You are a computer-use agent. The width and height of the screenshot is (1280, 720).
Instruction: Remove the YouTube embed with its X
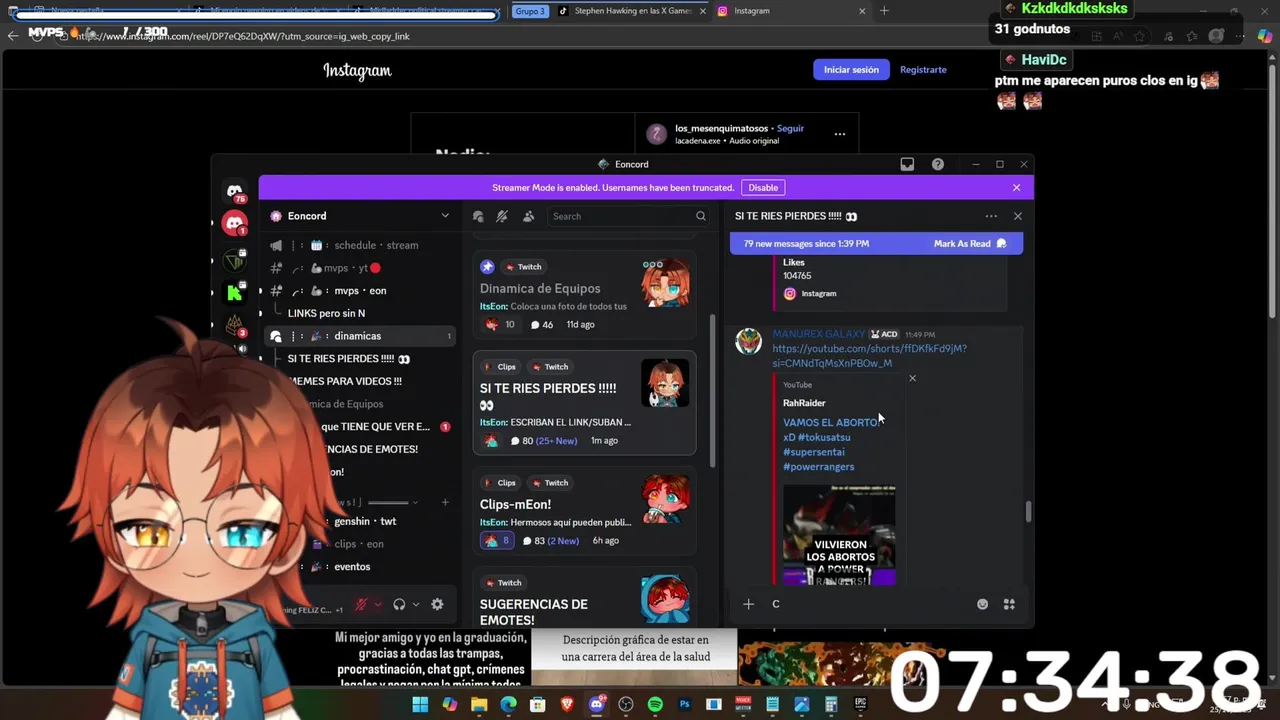tap(912, 378)
